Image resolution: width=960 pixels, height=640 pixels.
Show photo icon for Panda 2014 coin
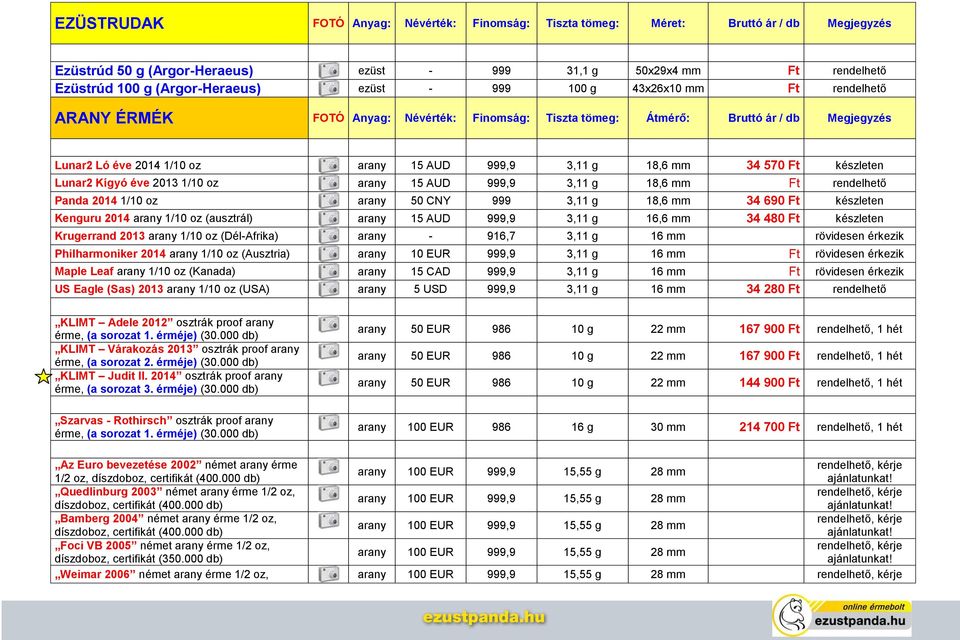pos(329,200)
